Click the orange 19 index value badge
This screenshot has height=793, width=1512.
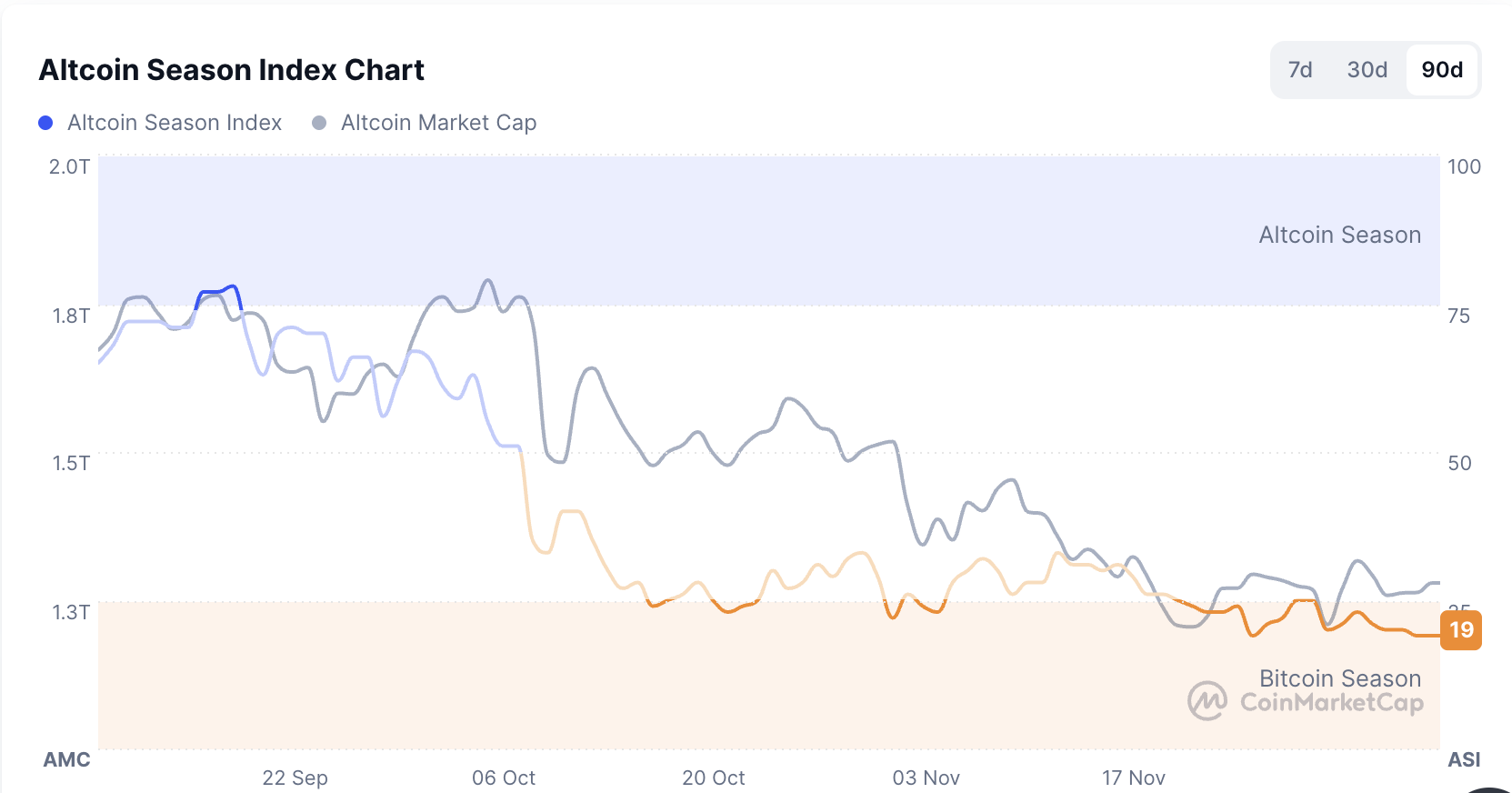[1462, 630]
